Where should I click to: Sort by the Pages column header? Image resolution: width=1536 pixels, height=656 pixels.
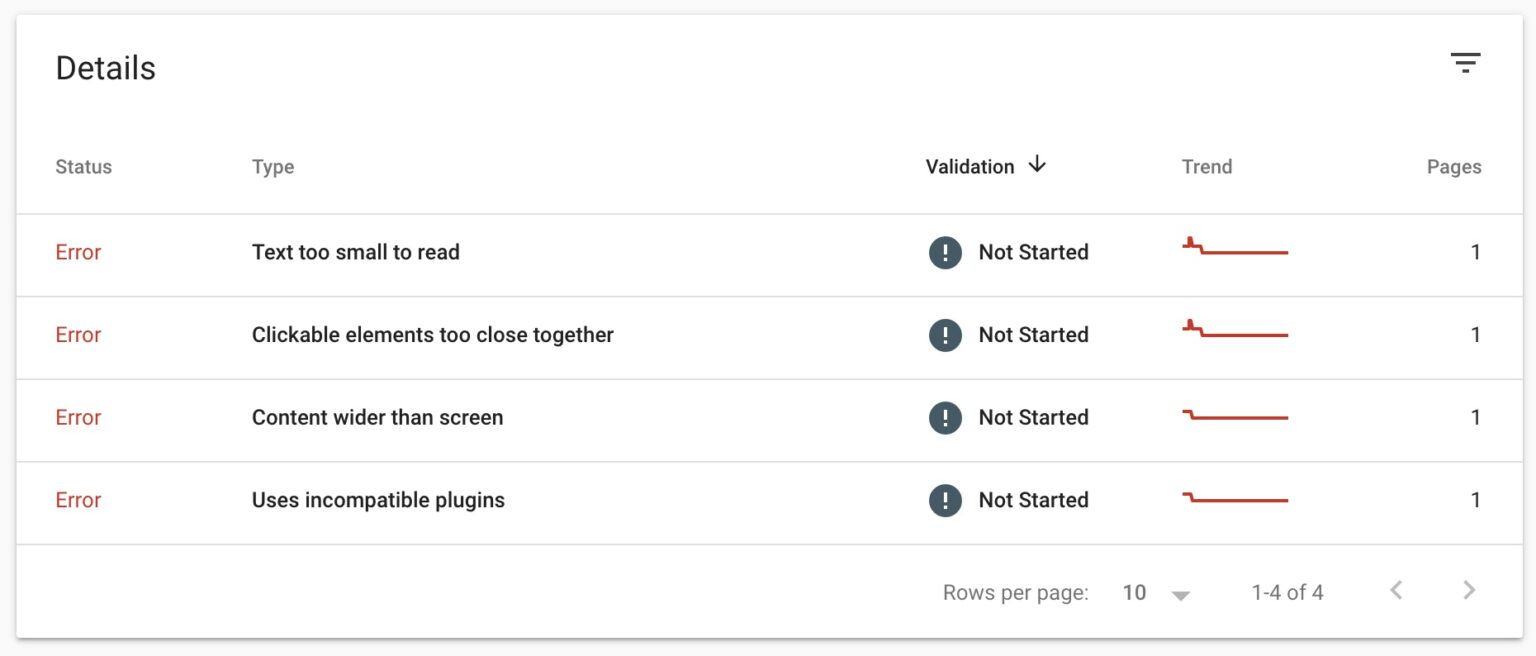[1454, 167]
